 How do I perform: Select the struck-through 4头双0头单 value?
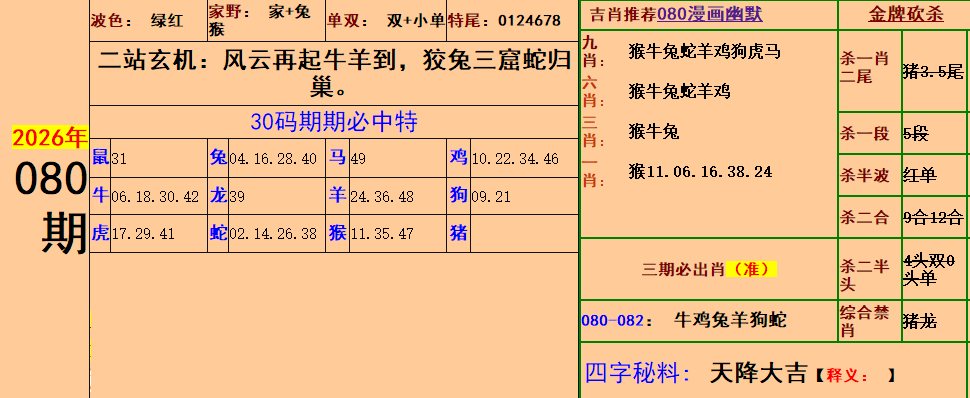929,269
